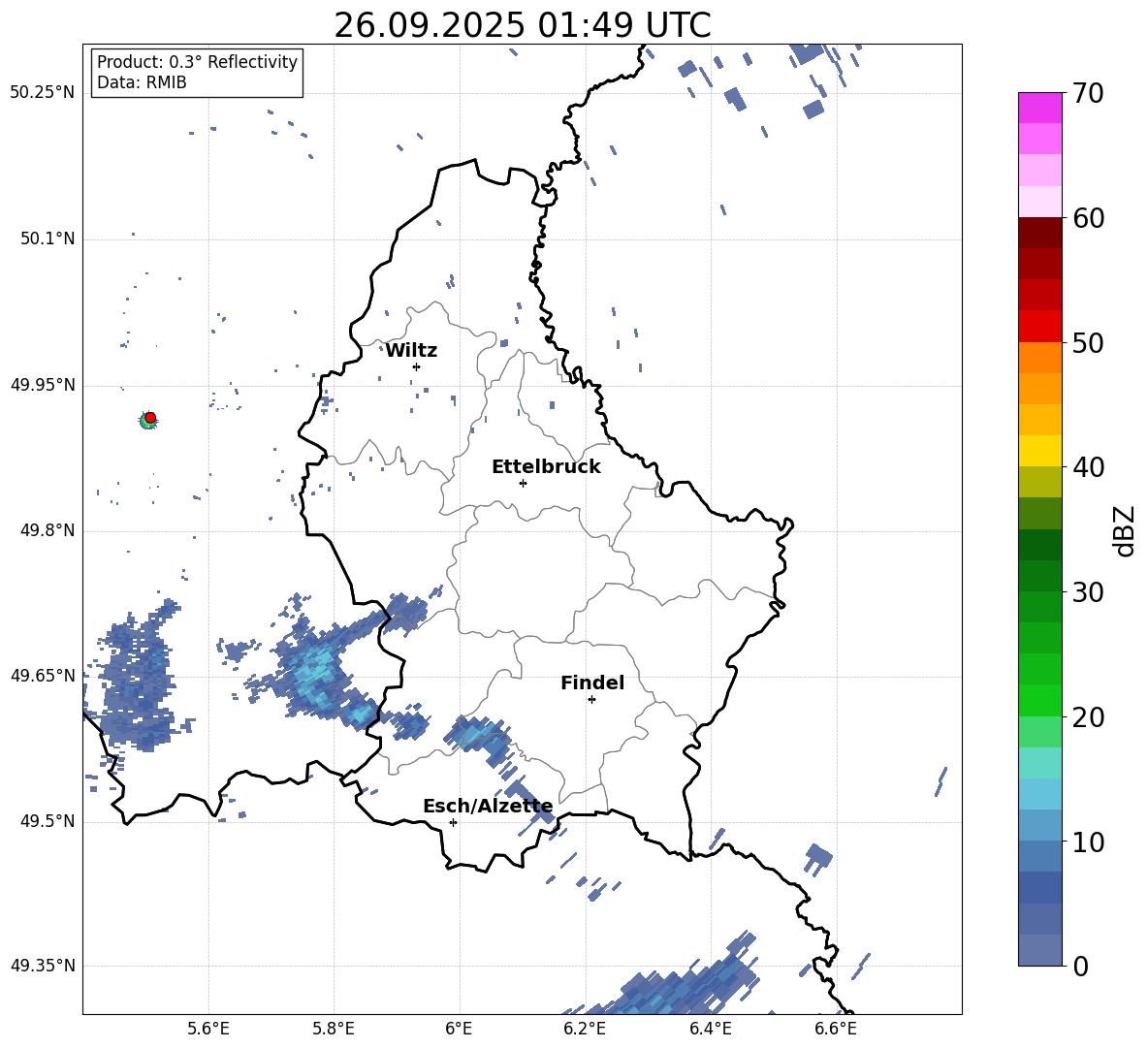Image resolution: width=1148 pixels, height=1048 pixels.
Task: Click the 6.2°E longitude label
Action: (585, 1029)
